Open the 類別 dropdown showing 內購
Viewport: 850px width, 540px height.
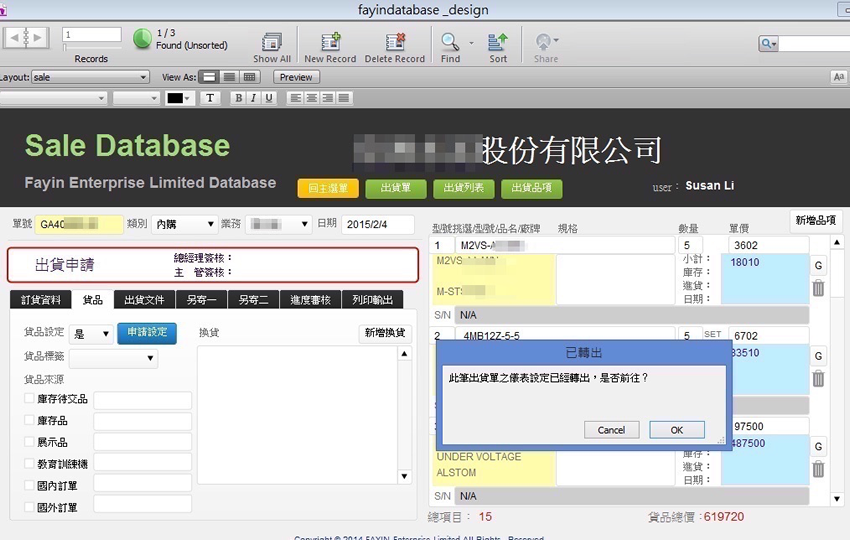(185, 224)
